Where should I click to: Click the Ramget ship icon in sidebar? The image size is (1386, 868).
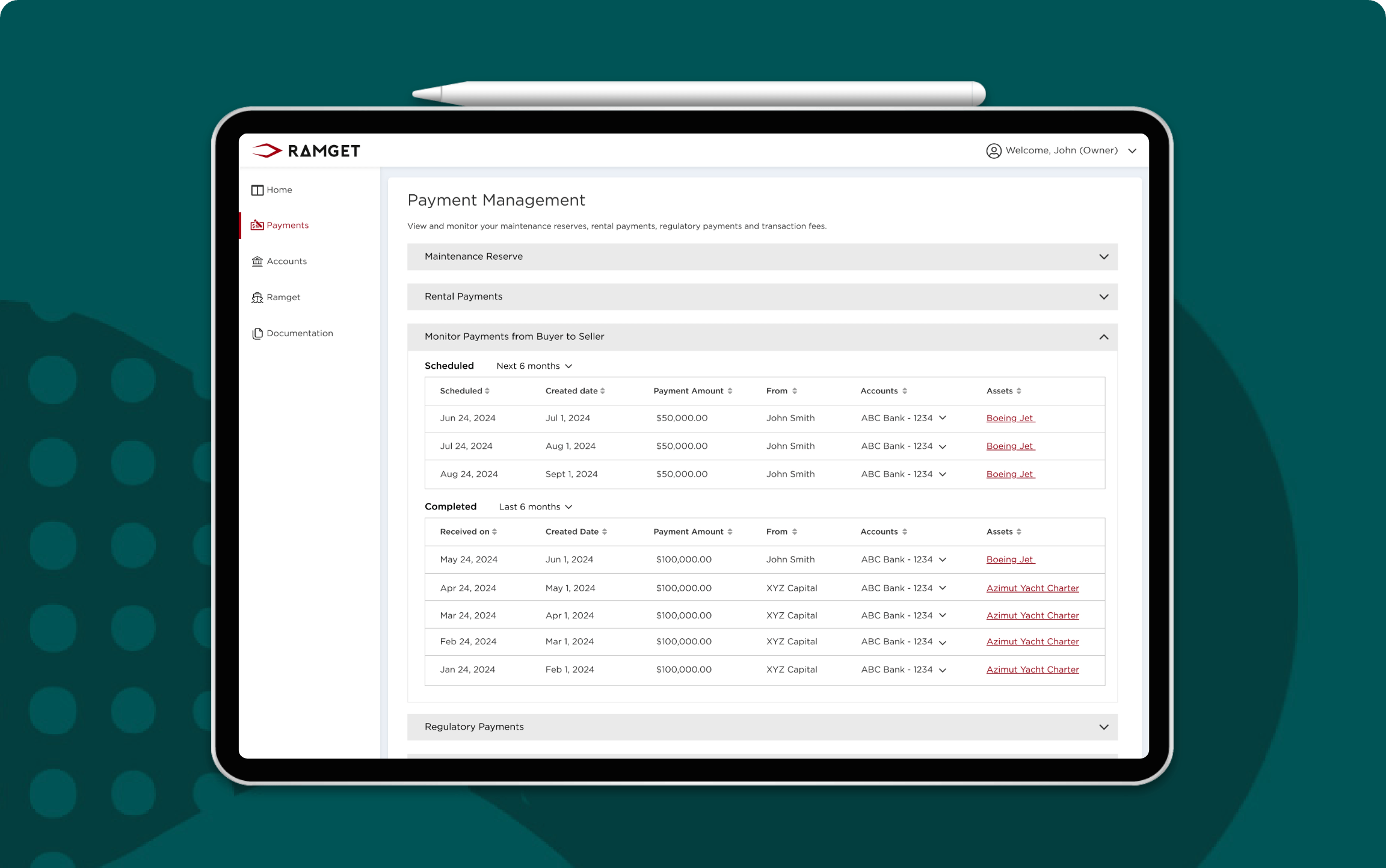[x=257, y=297]
